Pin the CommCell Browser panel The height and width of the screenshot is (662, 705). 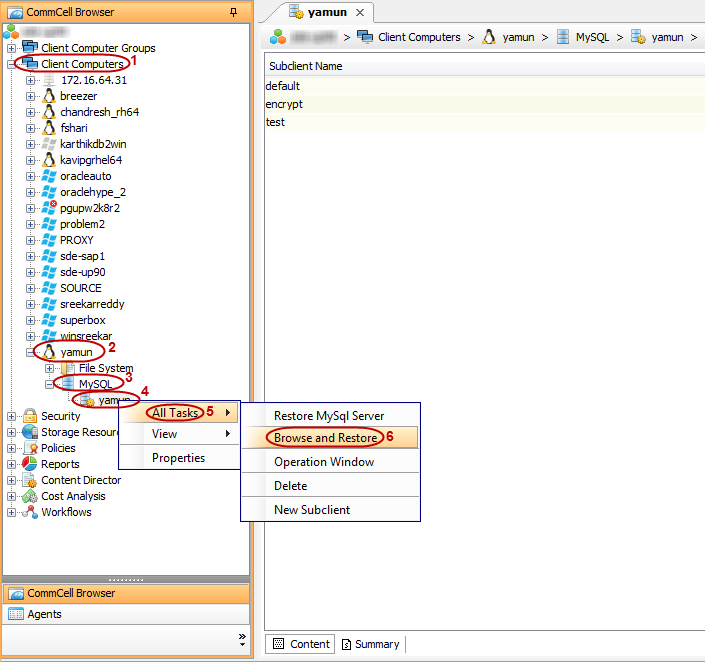(234, 12)
